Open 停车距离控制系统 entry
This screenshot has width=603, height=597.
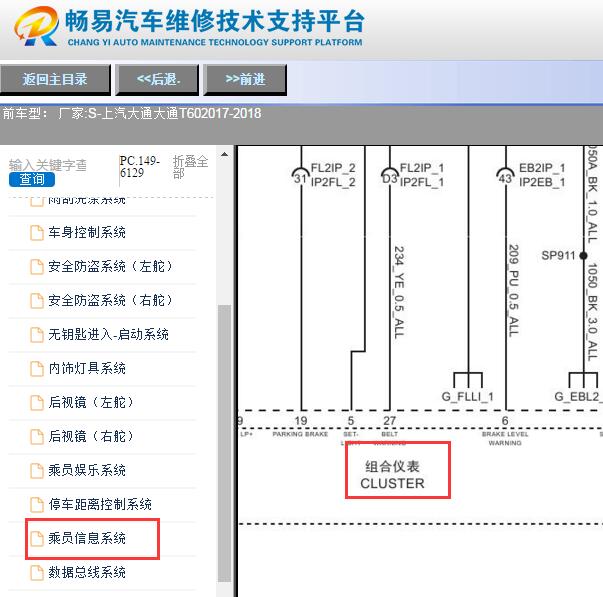[100, 504]
